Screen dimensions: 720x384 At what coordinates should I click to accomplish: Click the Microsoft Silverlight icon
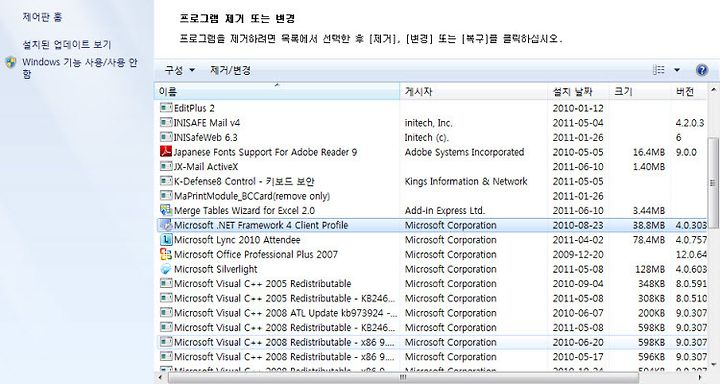click(166, 269)
